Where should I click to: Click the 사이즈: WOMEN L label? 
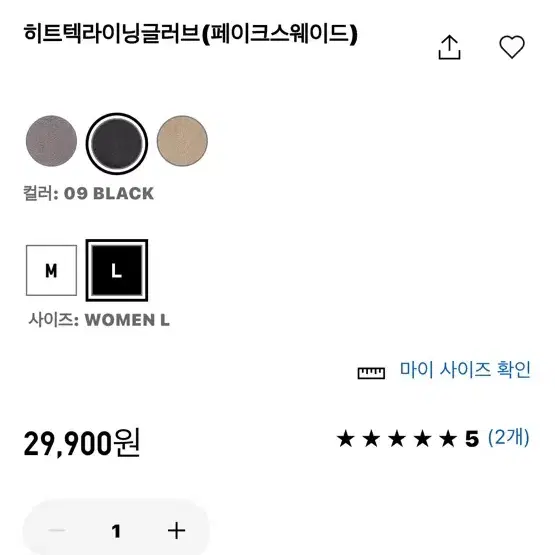(99, 320)
